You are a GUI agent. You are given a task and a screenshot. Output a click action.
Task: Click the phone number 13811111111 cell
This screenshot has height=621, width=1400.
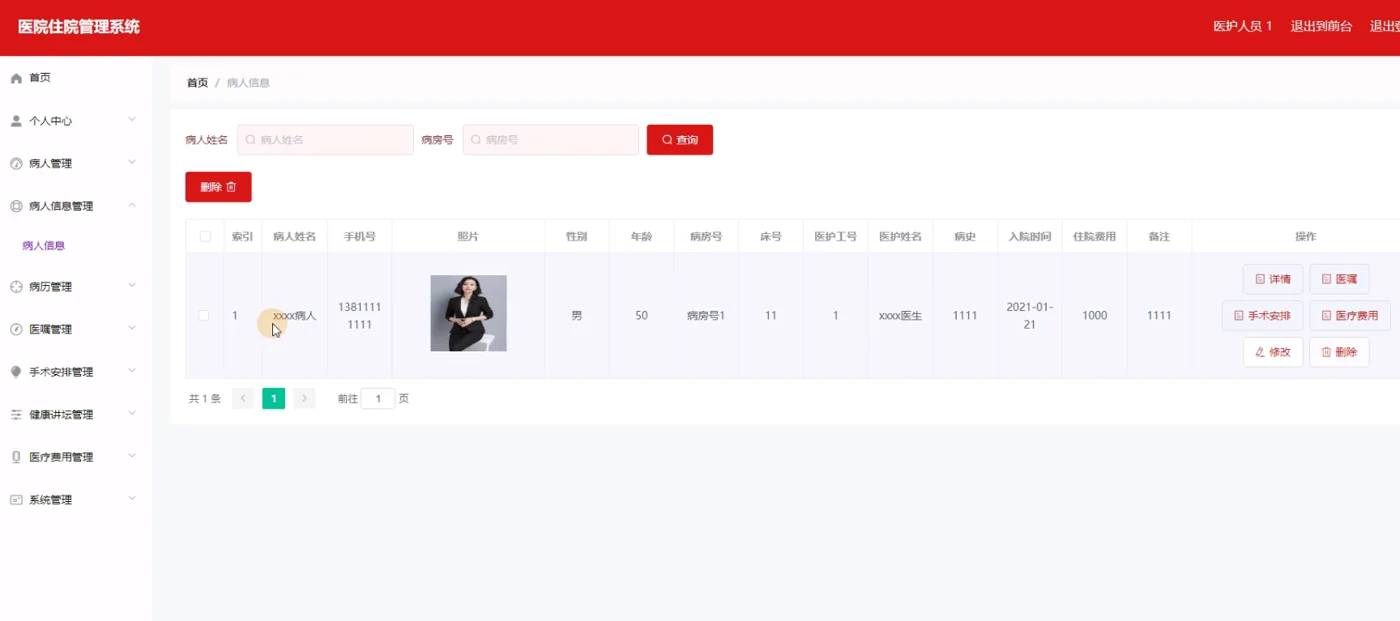[x=359, y=315]
